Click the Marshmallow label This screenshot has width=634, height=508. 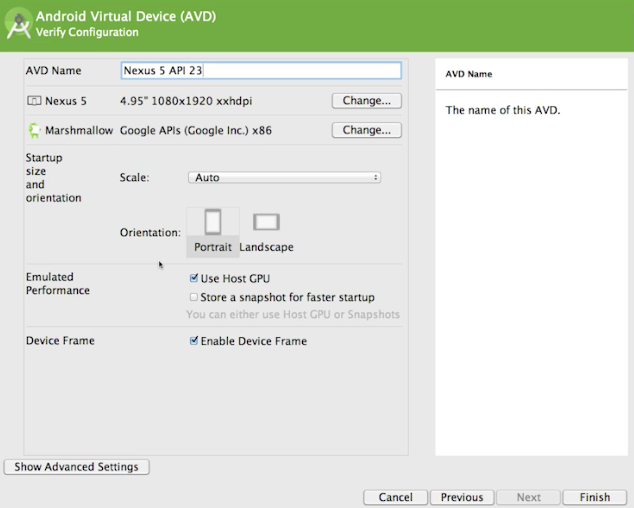(x=79, y=130)
